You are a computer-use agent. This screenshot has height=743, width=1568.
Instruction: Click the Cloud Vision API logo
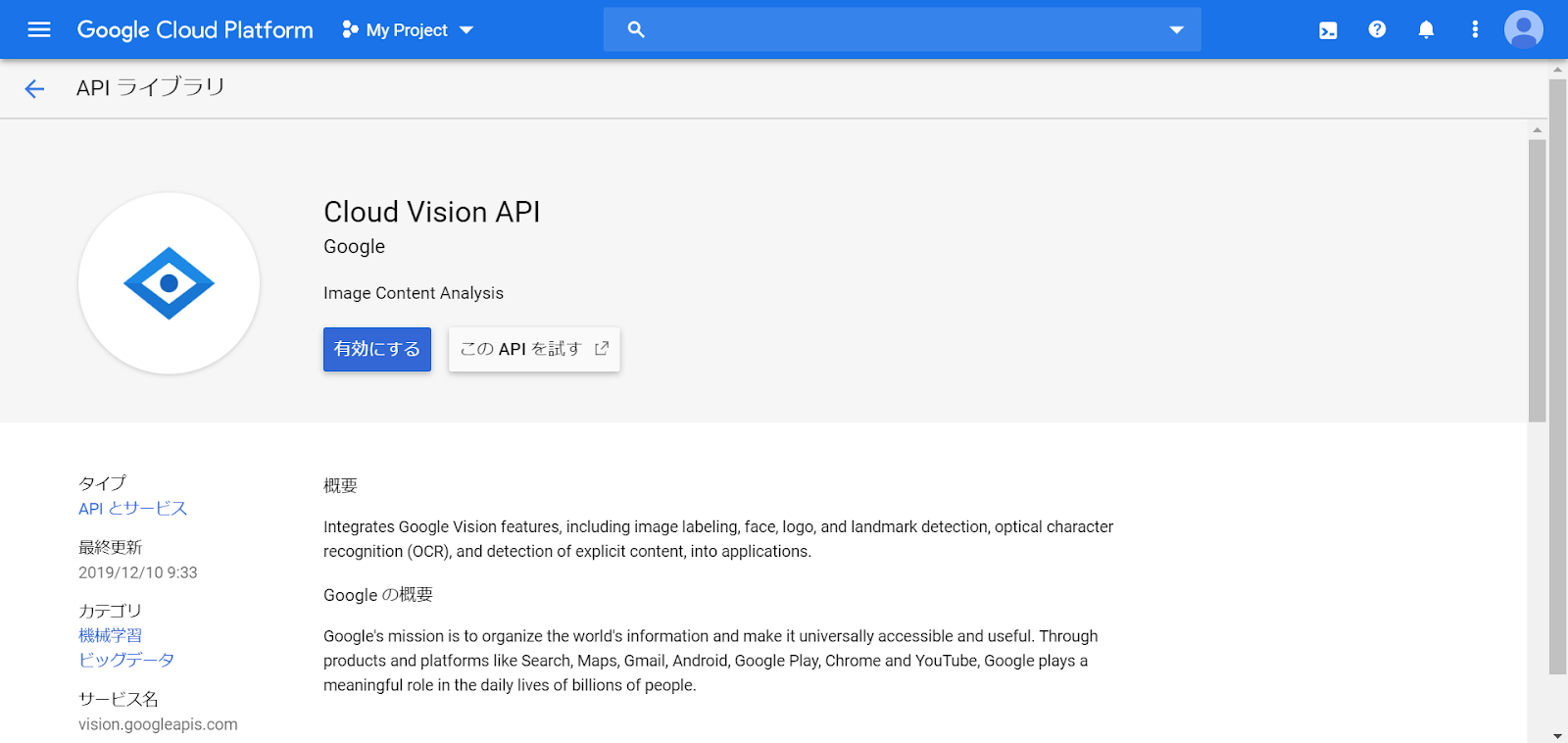169,283
